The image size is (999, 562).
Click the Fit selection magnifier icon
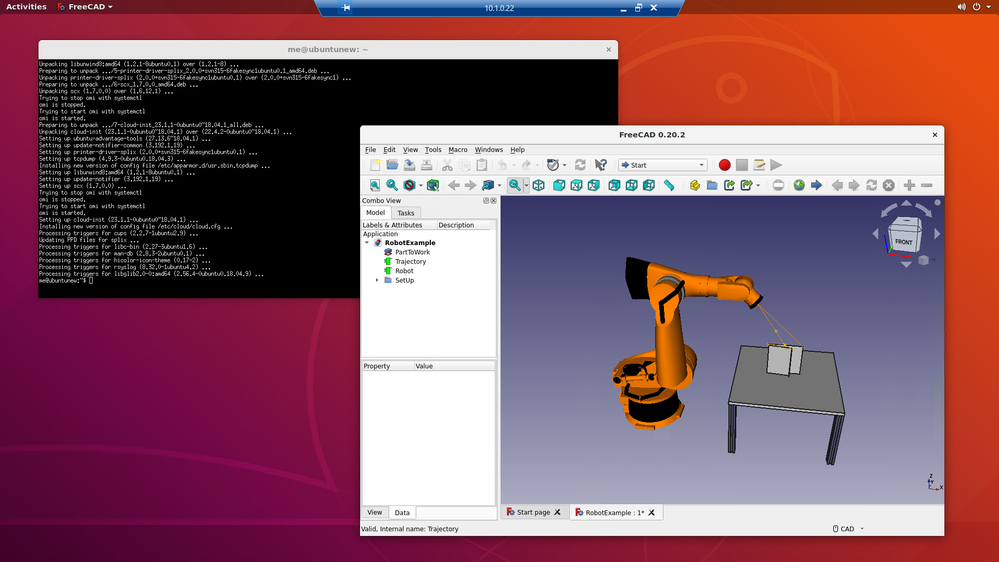point(392,185)
